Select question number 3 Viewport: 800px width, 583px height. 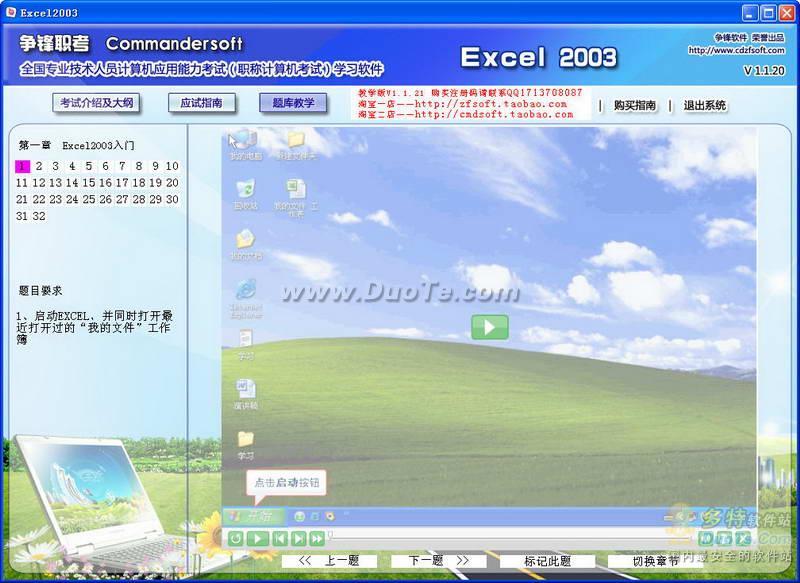coord(55,166)
